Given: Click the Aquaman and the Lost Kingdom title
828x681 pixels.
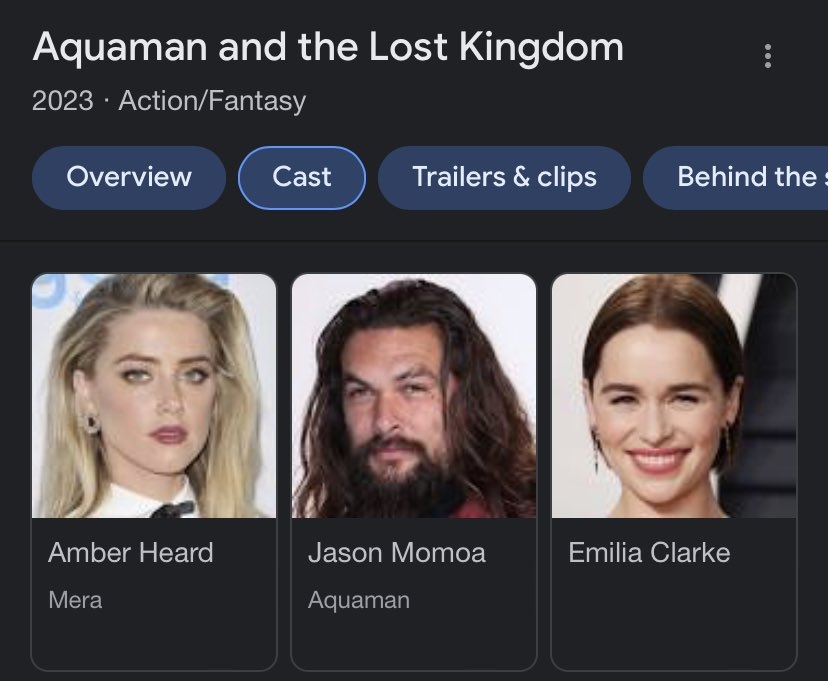Looking at the screenshot, I should pyautogui.click(x=328, y=48).
